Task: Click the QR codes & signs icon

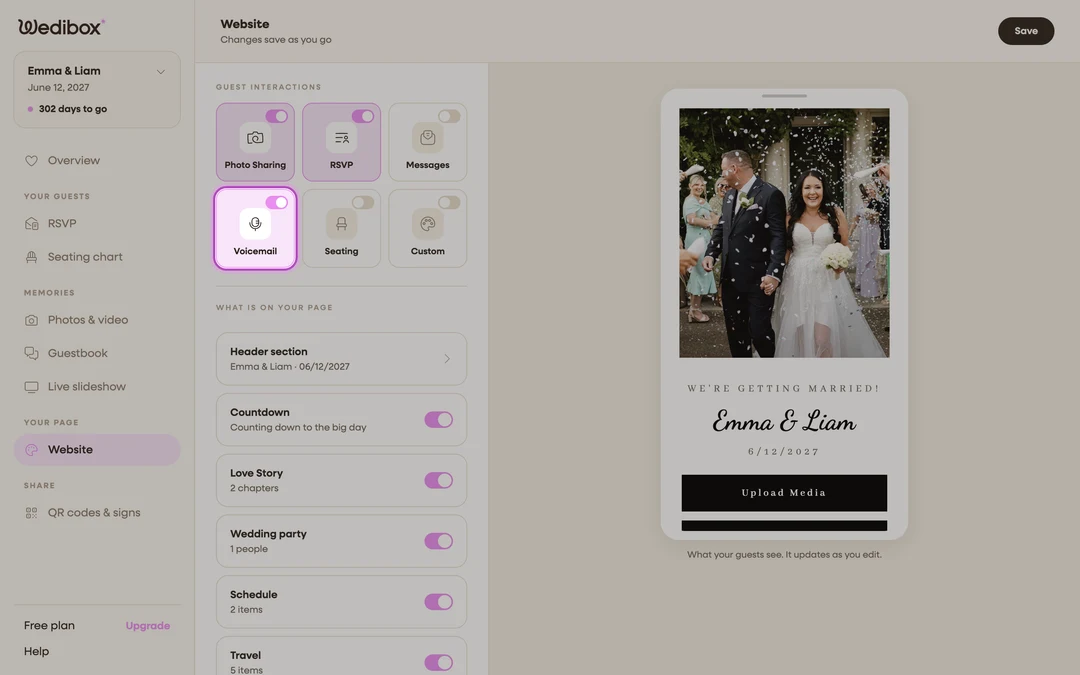Action: click(32, 513)
